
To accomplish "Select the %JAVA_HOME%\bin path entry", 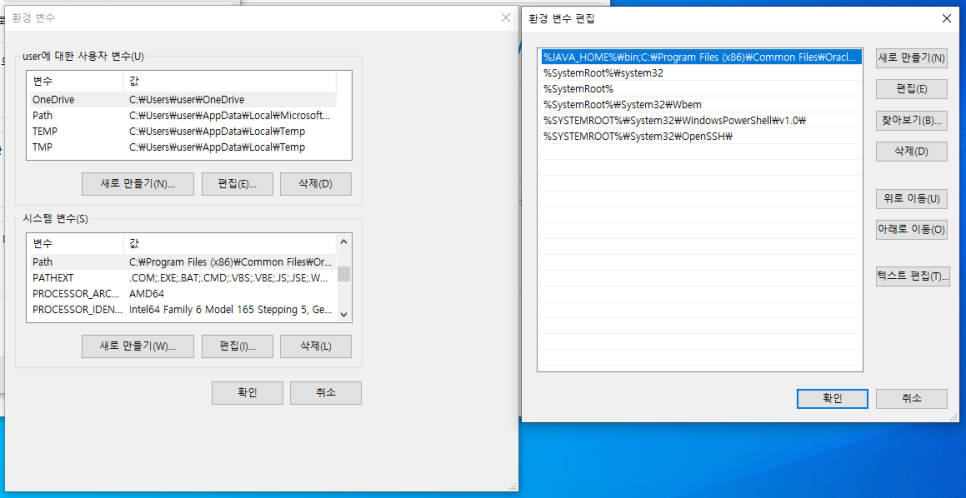I will tap(700, 57).
